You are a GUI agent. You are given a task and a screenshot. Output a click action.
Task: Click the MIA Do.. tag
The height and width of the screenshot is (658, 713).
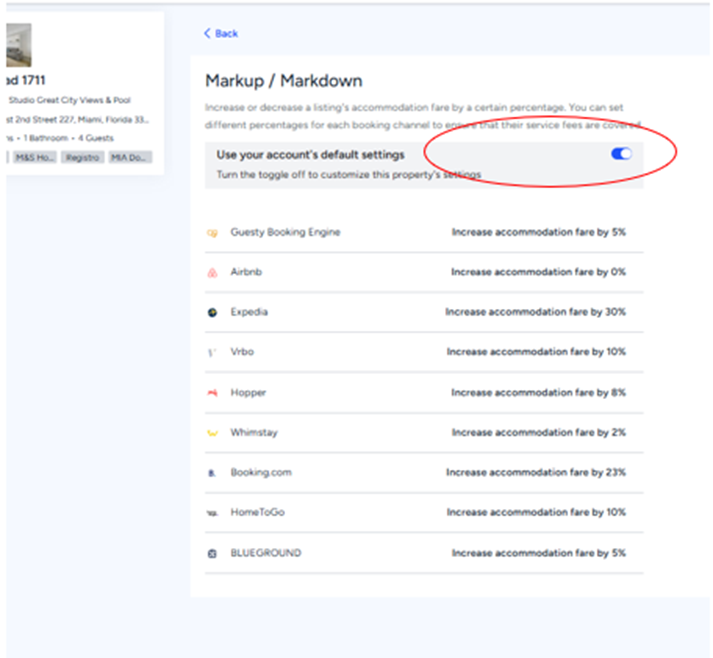click(130, 157)
